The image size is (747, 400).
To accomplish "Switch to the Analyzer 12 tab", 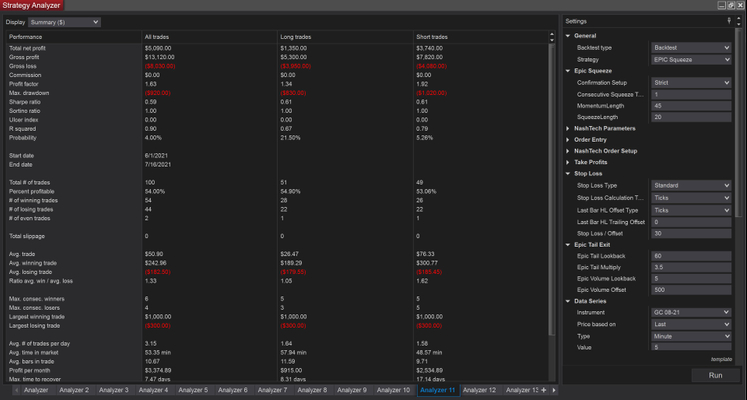I will (479, 390).
